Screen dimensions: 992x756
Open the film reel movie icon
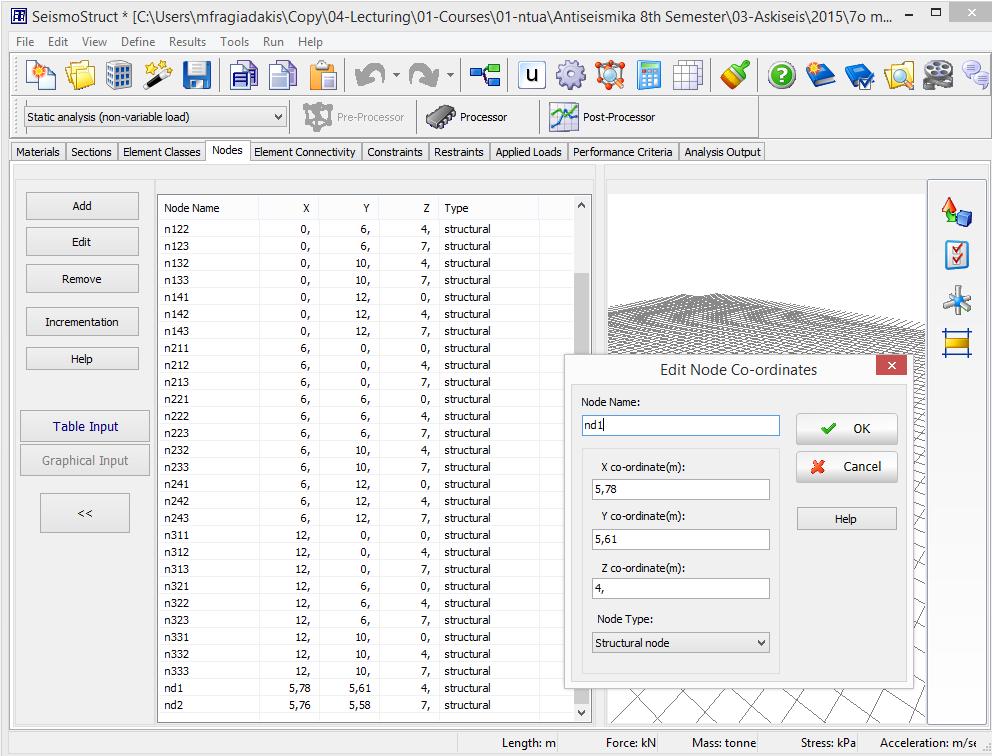pos(938,75)
